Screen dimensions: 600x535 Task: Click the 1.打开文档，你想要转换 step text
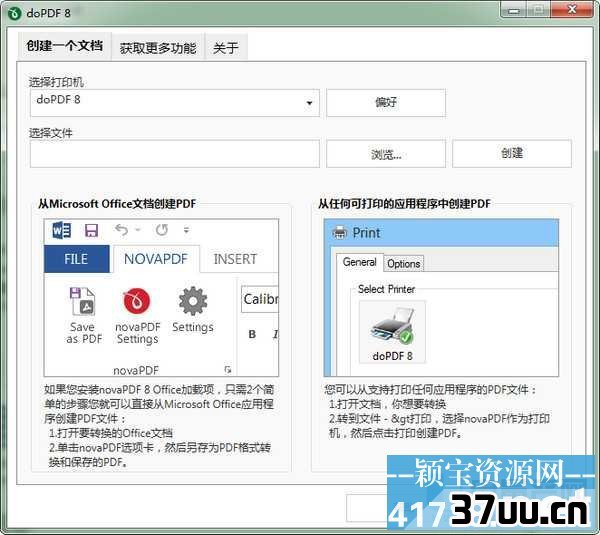pos(388,404)
